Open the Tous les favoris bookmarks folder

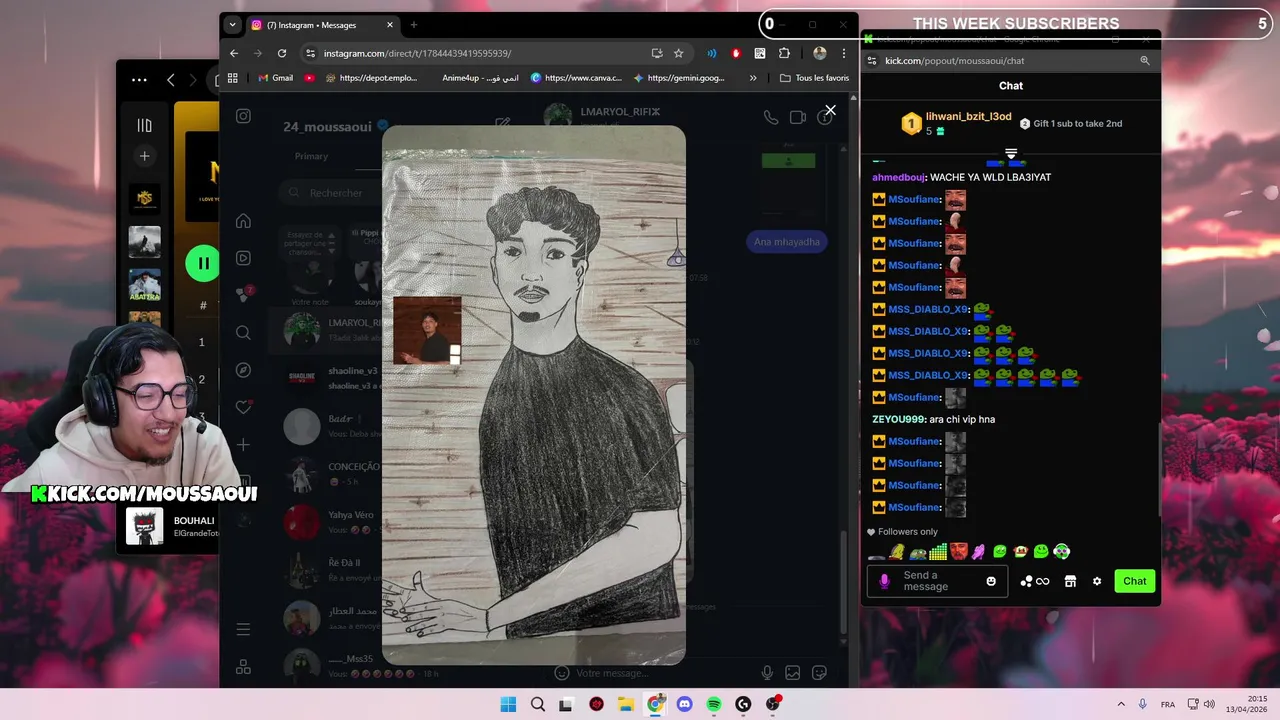[x=814, y=78]
